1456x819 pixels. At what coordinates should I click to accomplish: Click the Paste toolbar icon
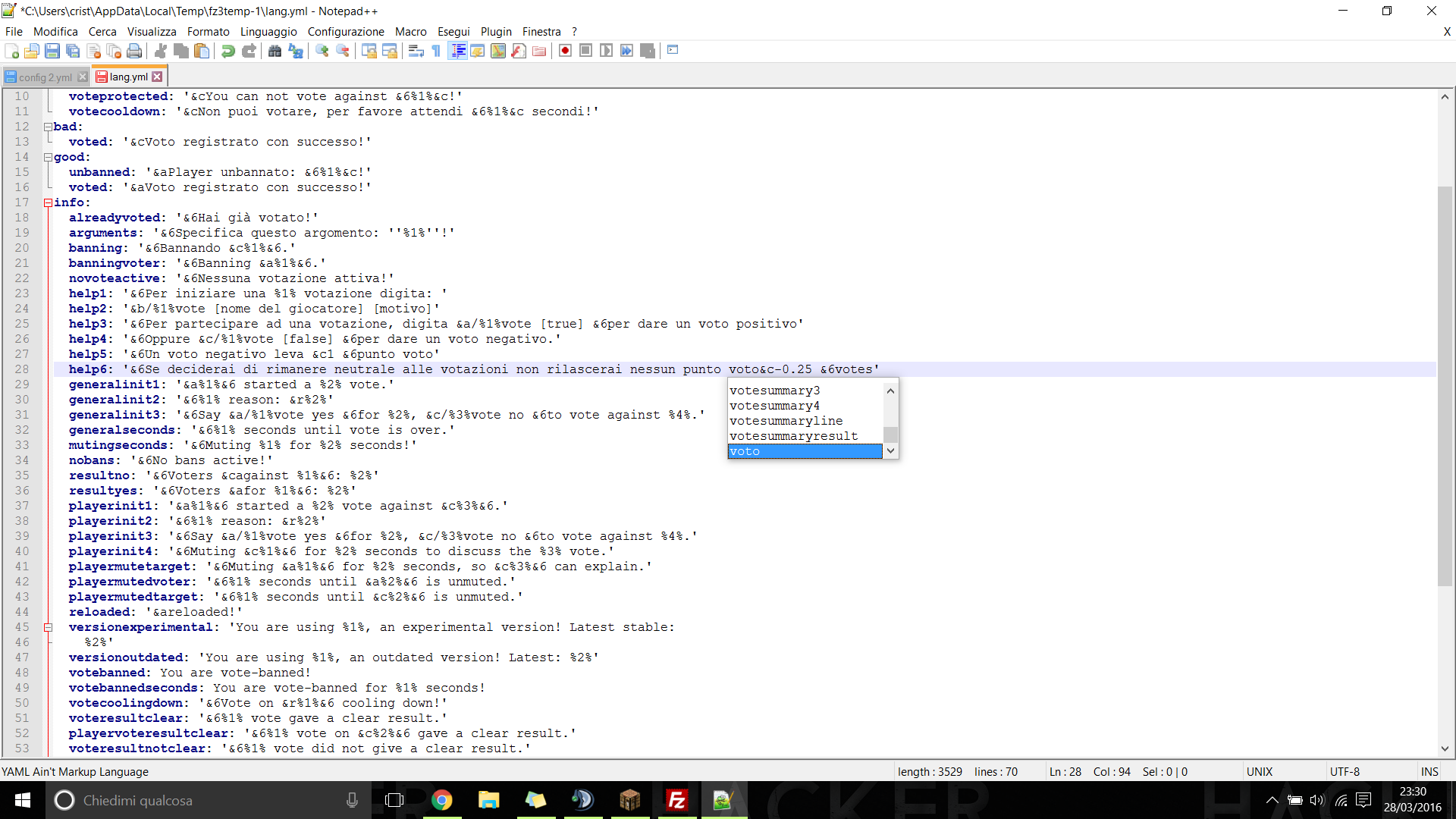[x=202, y=51]
